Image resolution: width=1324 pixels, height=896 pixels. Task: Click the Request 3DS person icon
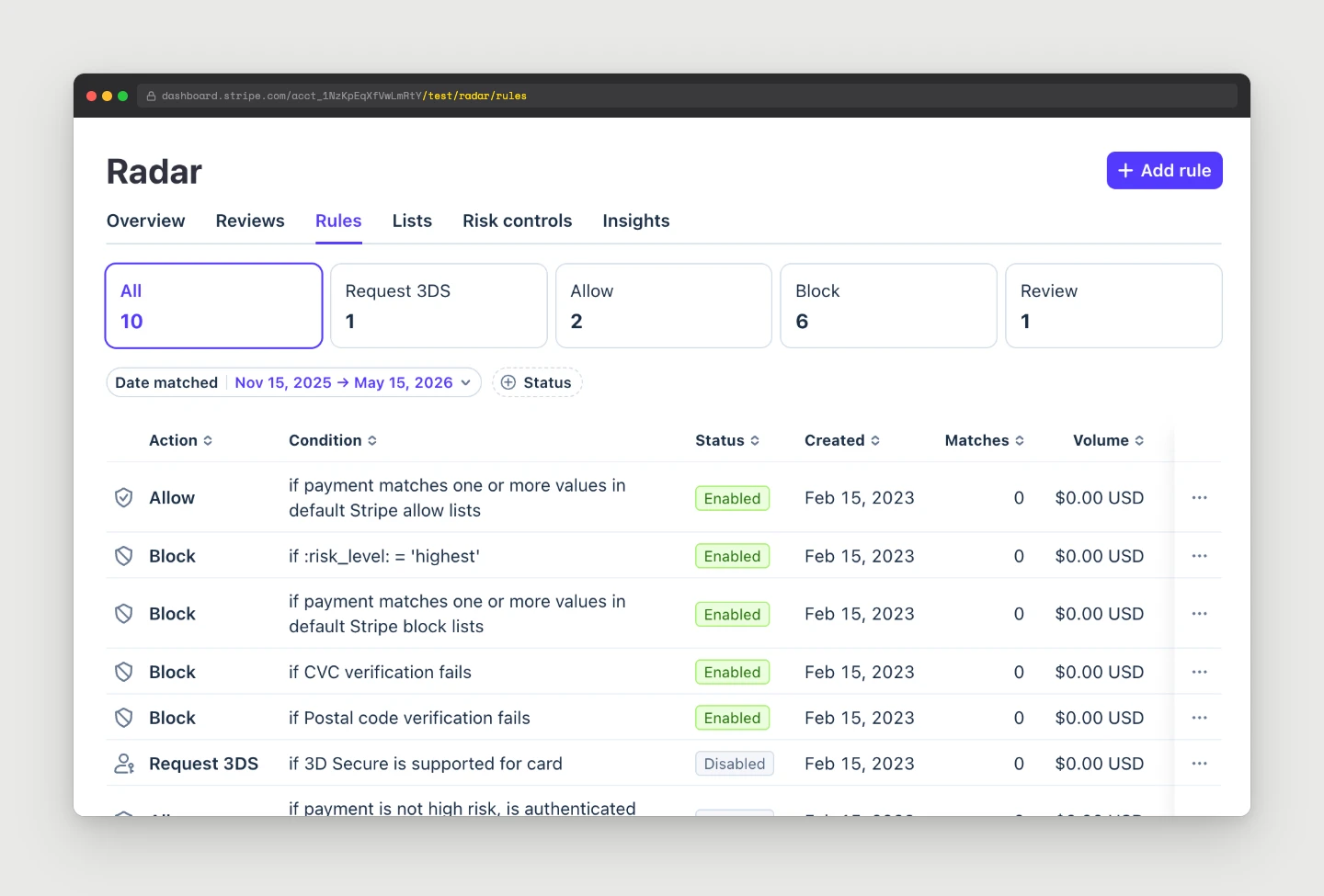(x=124, y=764)
